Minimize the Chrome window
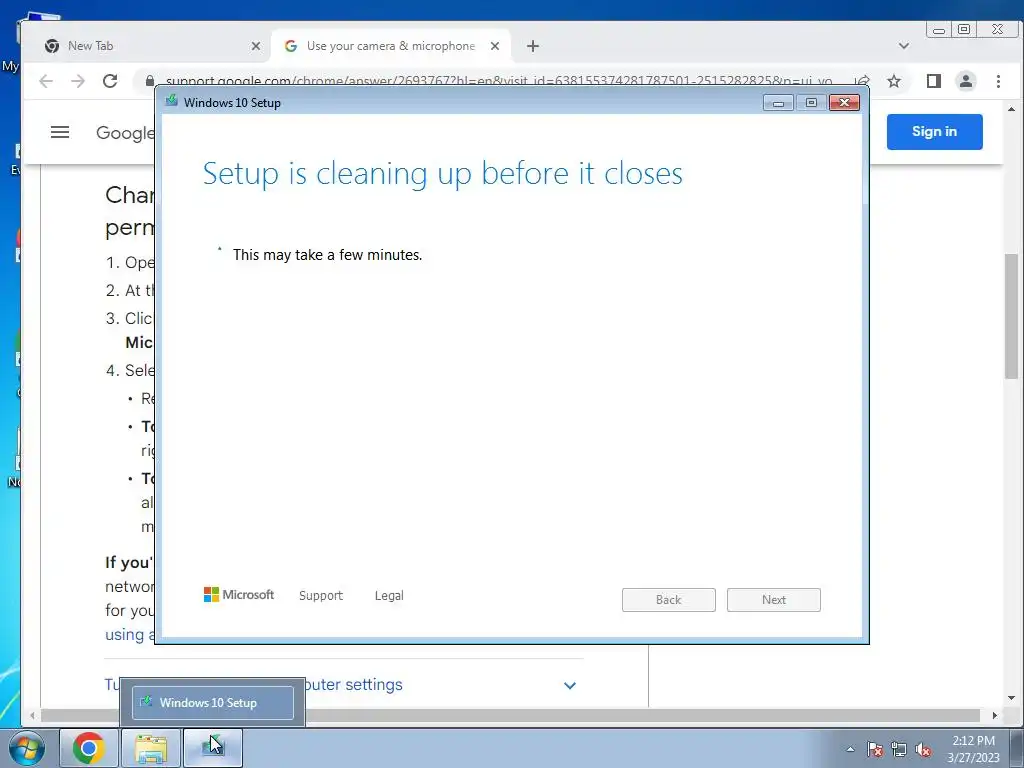 click(x=939, y=29)
